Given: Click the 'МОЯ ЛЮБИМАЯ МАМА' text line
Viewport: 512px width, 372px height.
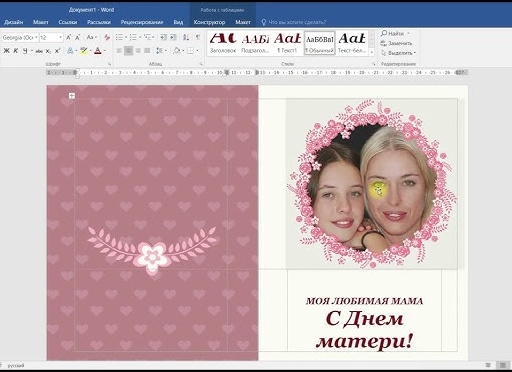Looking at the screenshot, I should click(365, 301).
